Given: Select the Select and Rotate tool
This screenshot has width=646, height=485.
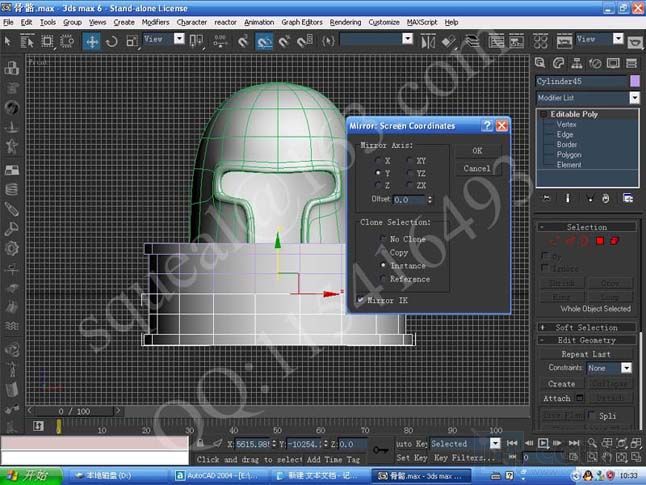Looking at the screenshot, I should tap(112, 42).
